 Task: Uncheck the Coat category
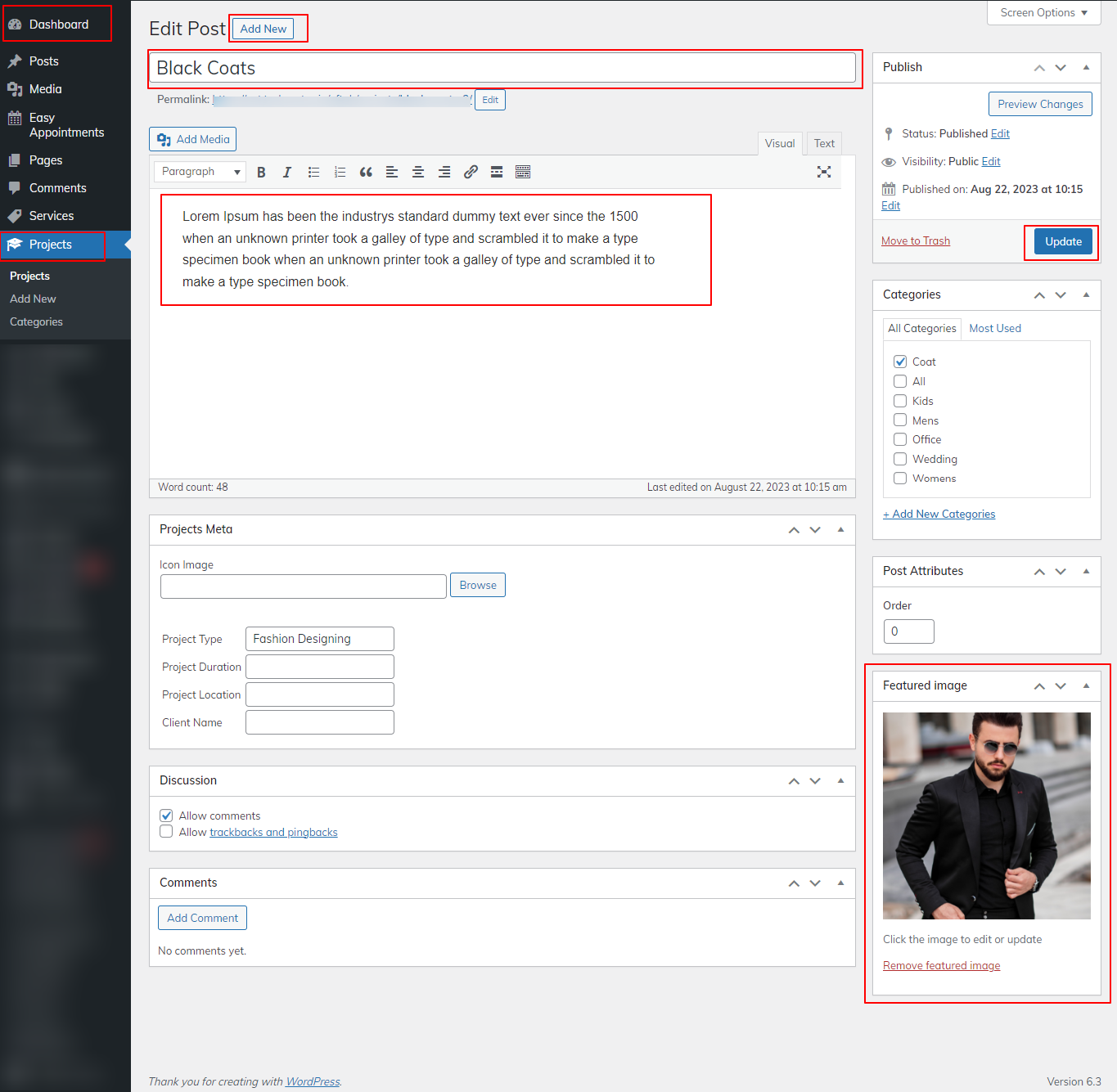[x=900, y=362]
